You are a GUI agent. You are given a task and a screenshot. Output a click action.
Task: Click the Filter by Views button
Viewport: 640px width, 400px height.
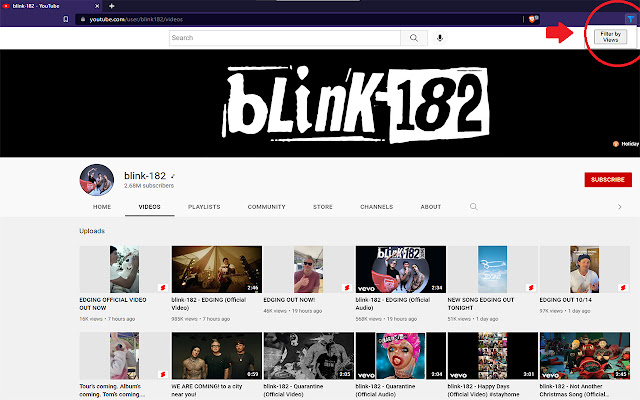click(x=610, y=37)
